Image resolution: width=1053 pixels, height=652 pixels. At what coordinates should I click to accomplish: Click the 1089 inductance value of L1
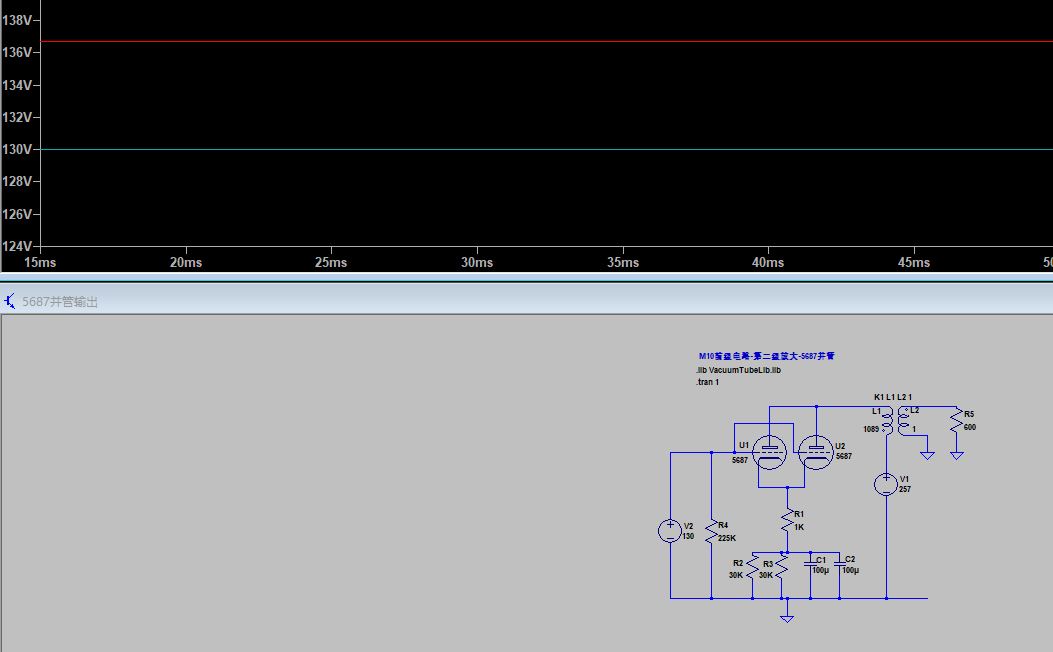click(871, 429)
